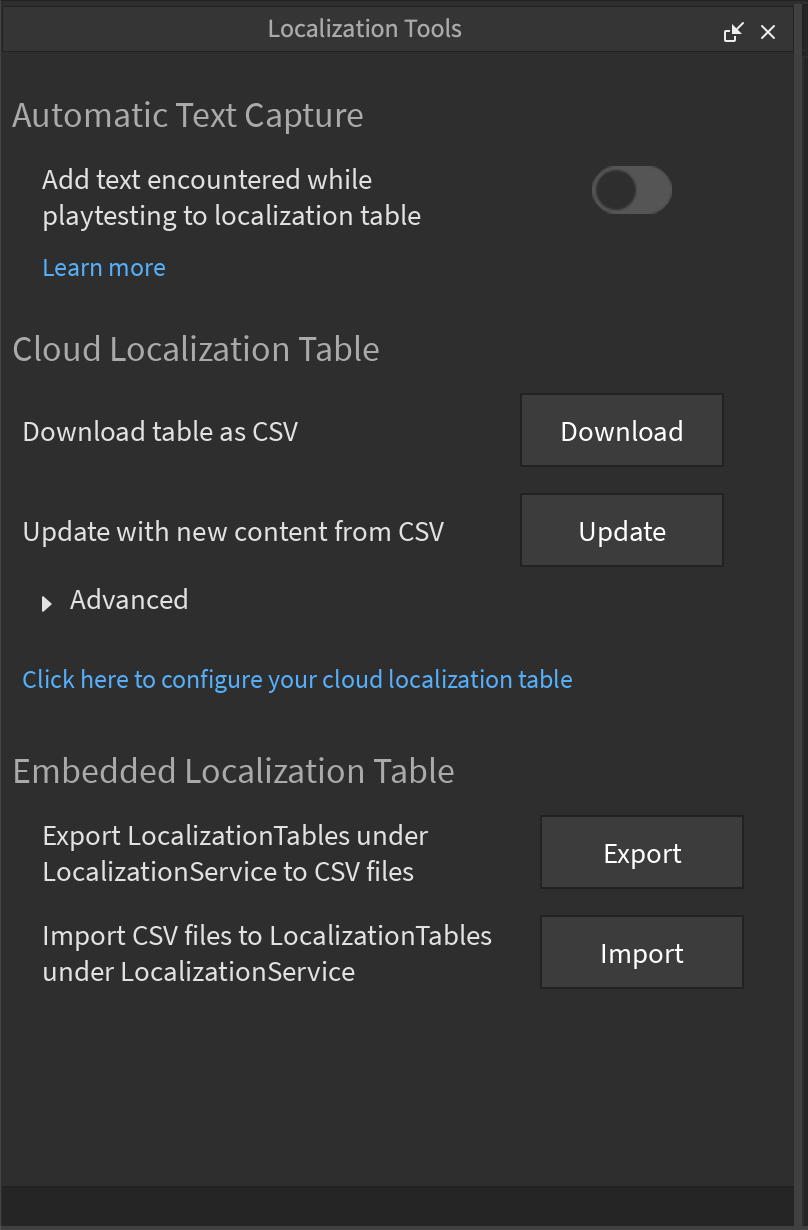808x1230 pixels.
Task: Open the Learn more link
Action: pyautogui.click(x=104, y=268)
